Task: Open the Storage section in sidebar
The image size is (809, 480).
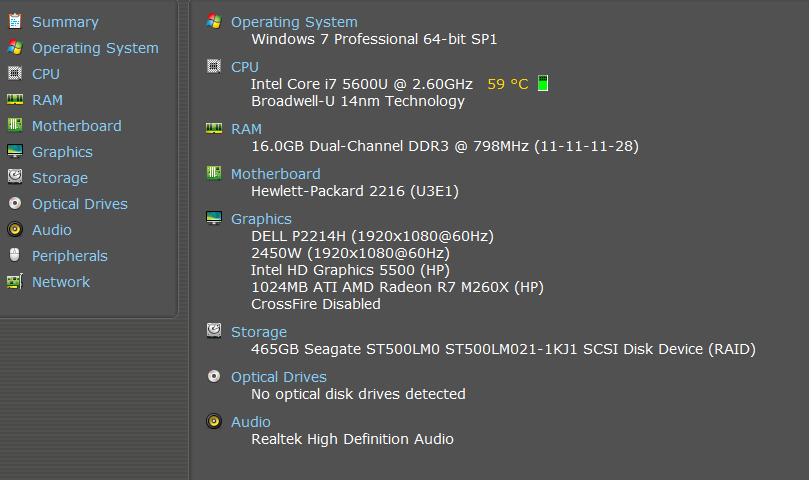Action: pos(59,178)
